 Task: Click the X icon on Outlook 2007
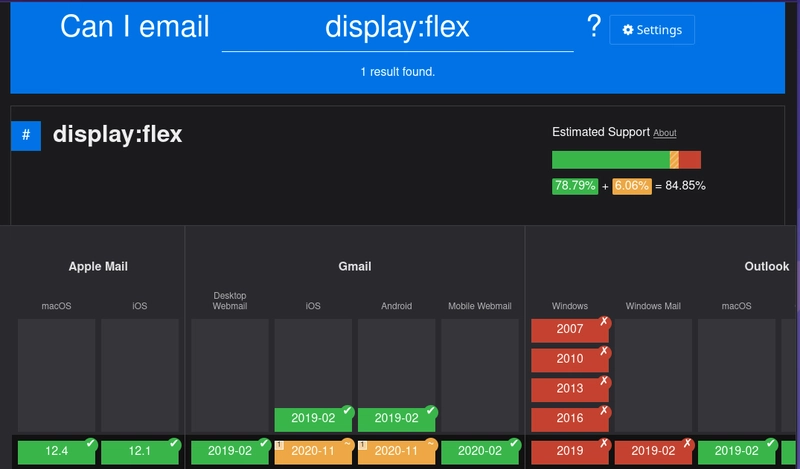[x=604, y=322]
